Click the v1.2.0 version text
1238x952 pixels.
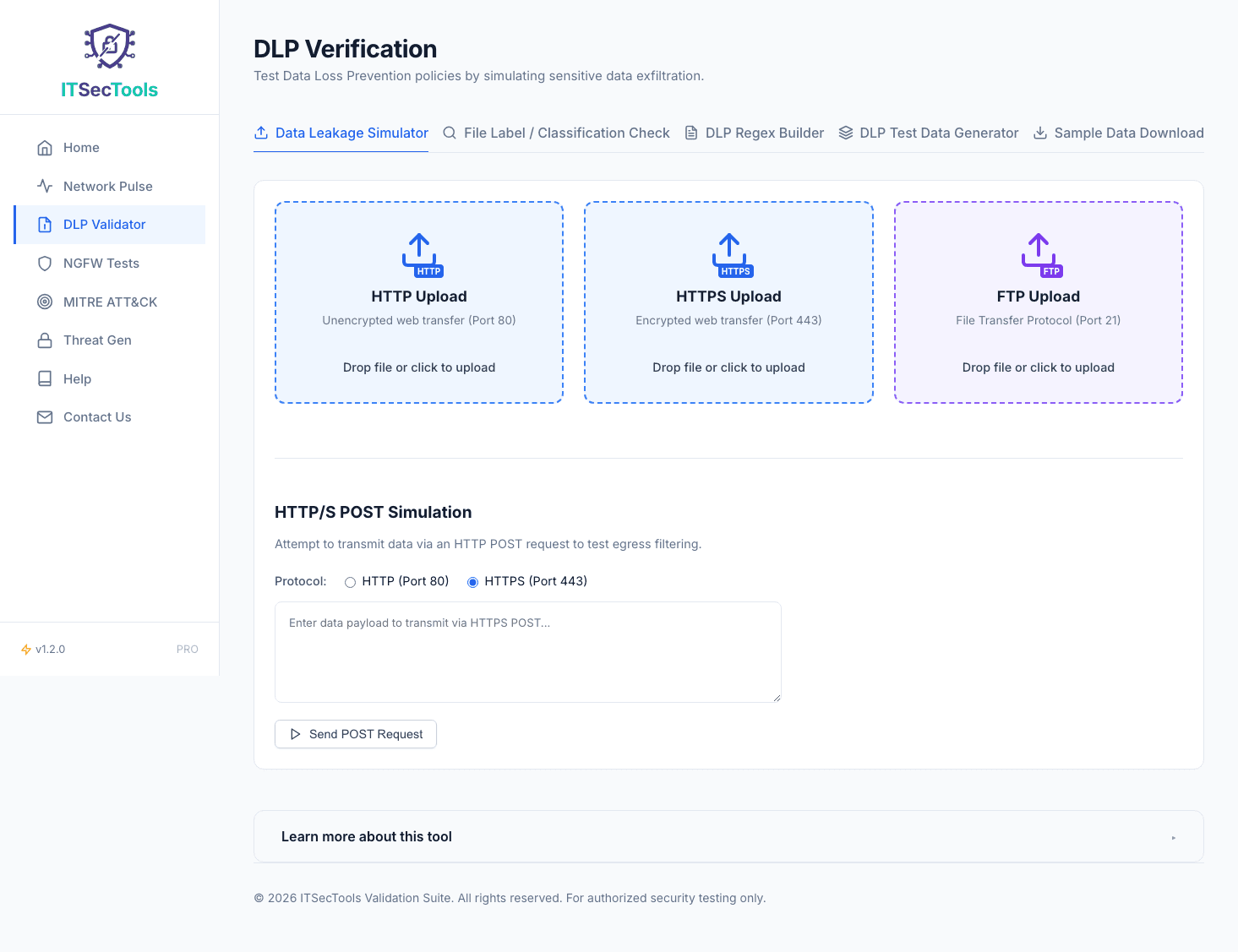51,650
